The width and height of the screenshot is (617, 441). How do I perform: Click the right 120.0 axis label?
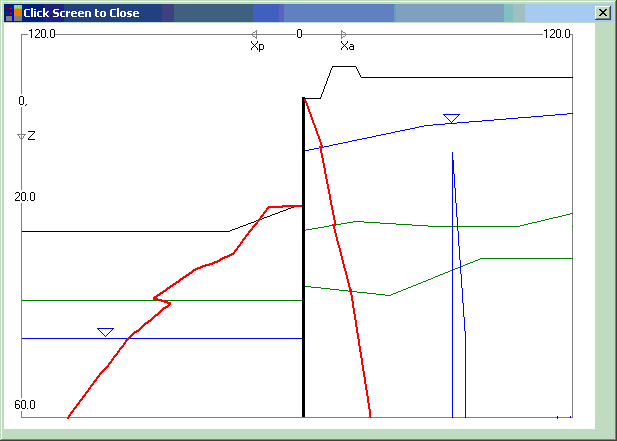[556, 34]
